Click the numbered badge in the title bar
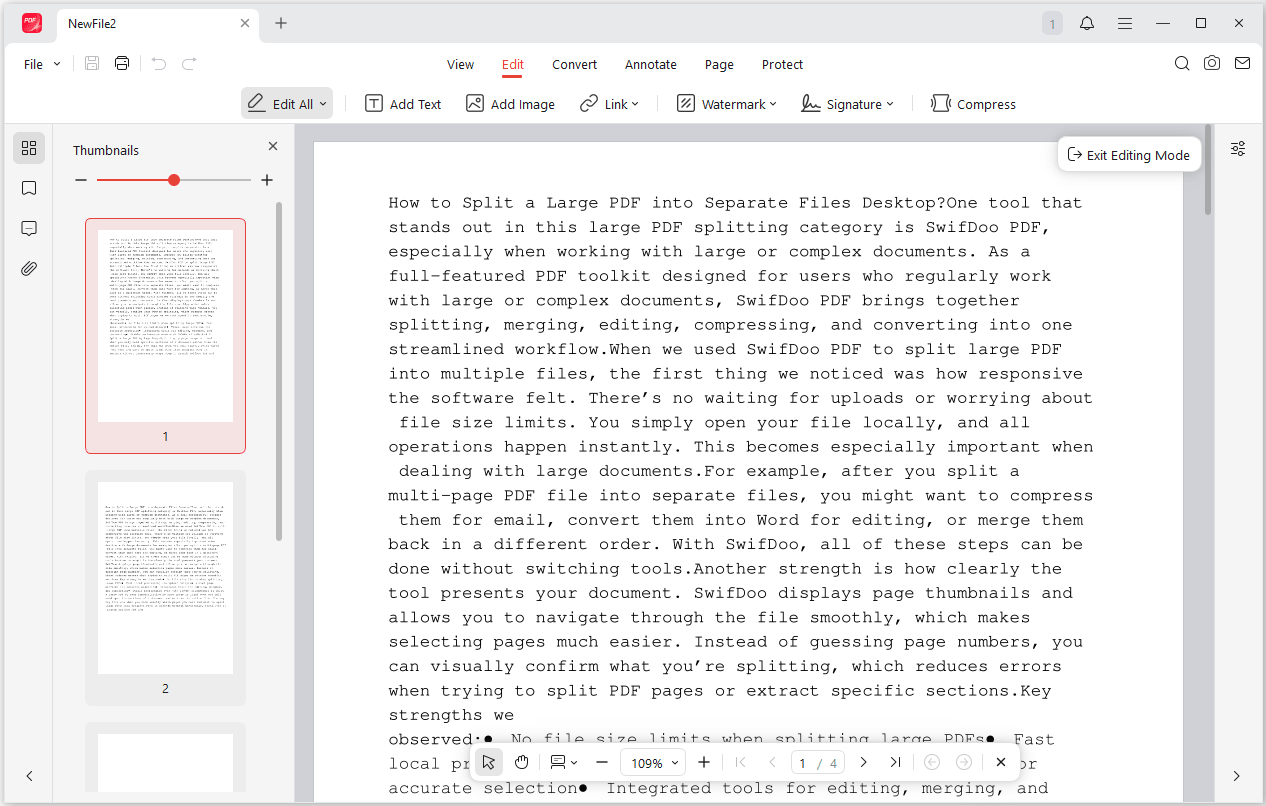The image size is (1266, 806). pos(1052,23)
